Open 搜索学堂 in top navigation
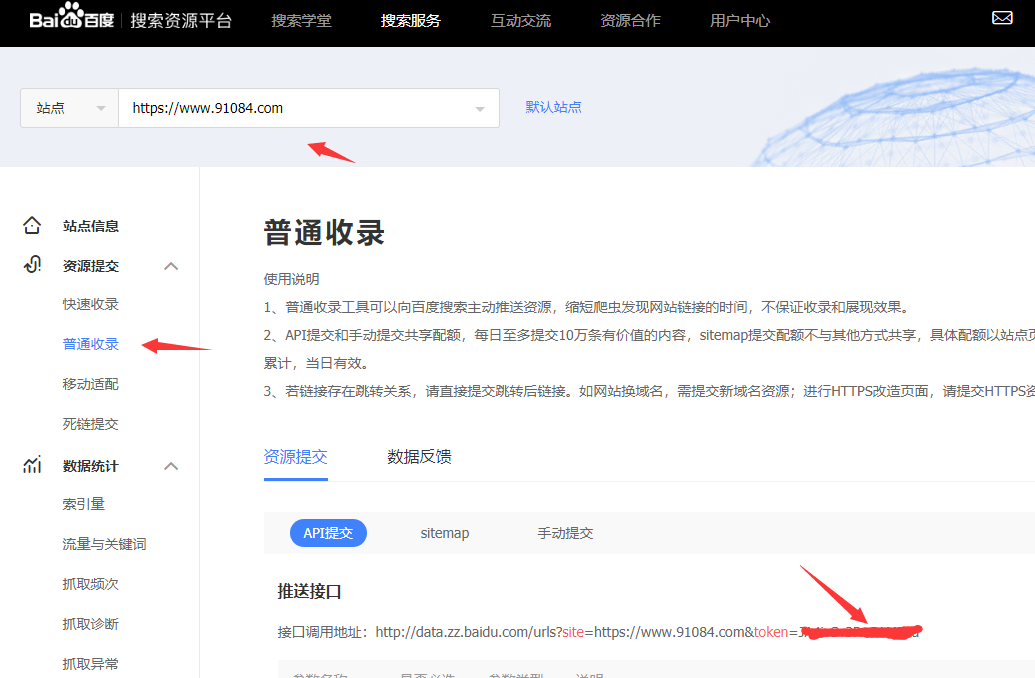The width and height of the screenshot is (1035, 678). coord(301,20)
